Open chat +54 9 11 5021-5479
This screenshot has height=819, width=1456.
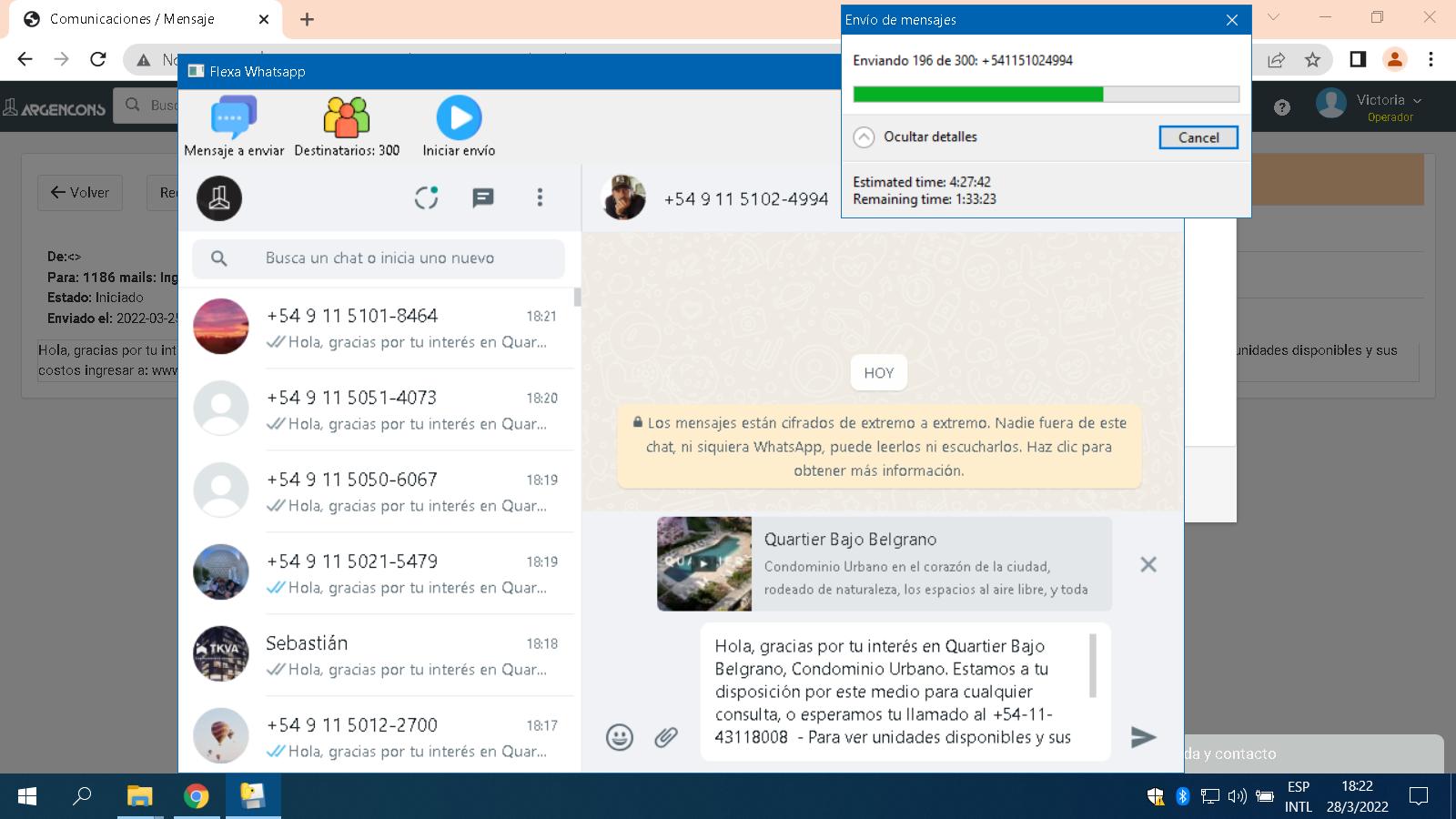tap(377, 573)
